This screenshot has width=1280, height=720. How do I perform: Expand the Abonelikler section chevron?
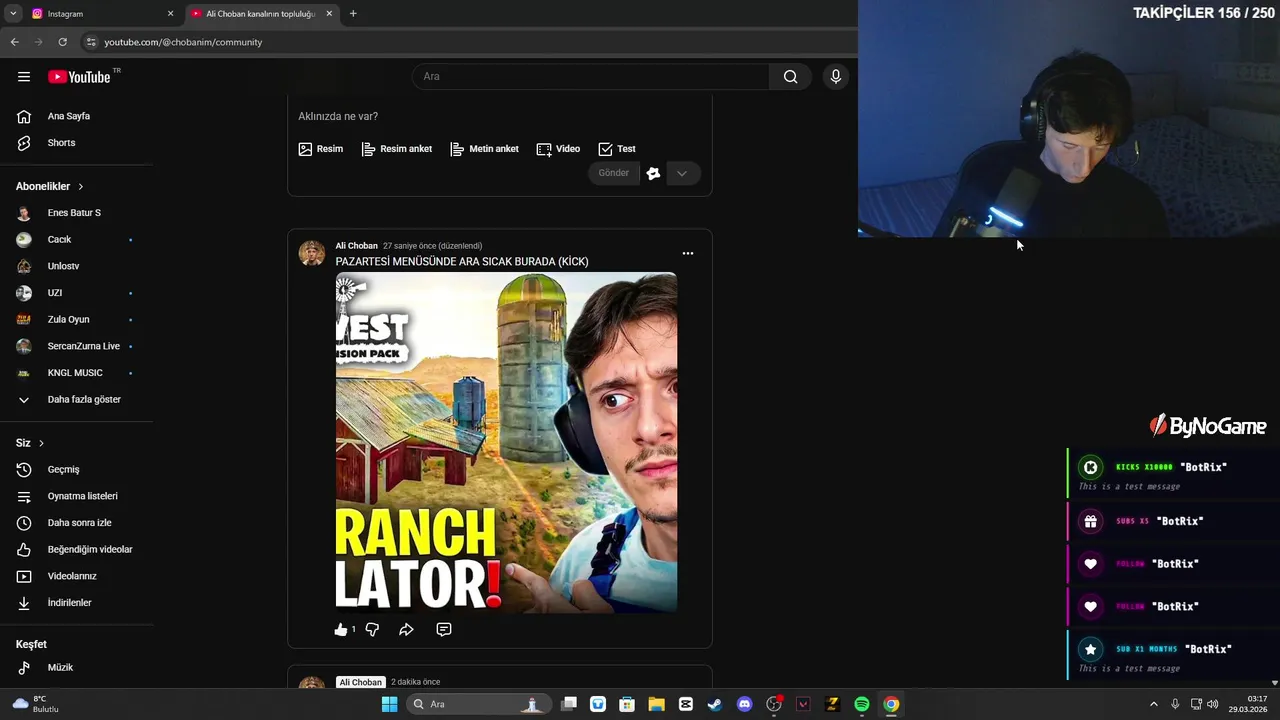pos(81,187)
